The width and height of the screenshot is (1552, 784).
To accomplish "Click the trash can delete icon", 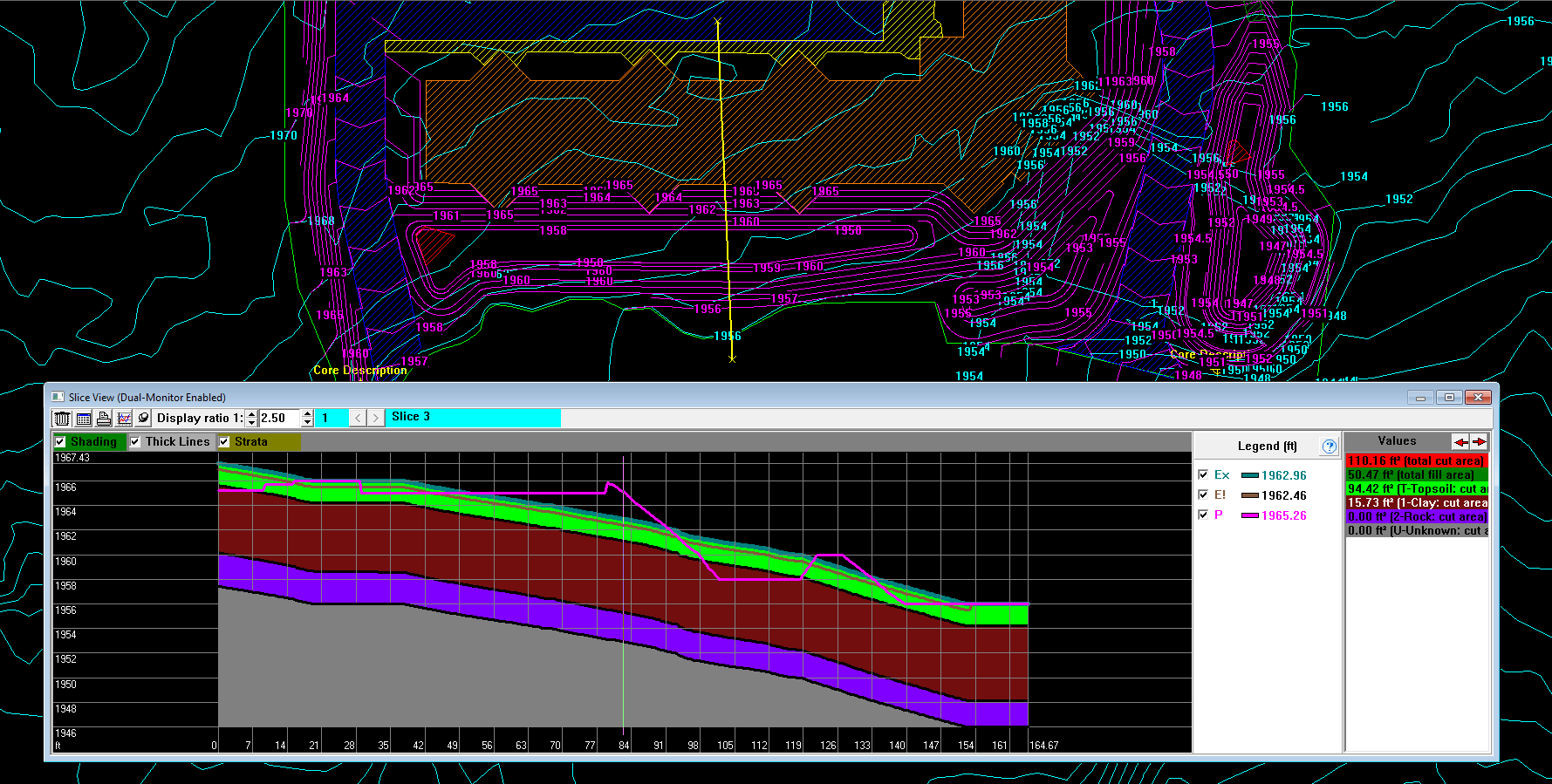I will click(62, 419).
